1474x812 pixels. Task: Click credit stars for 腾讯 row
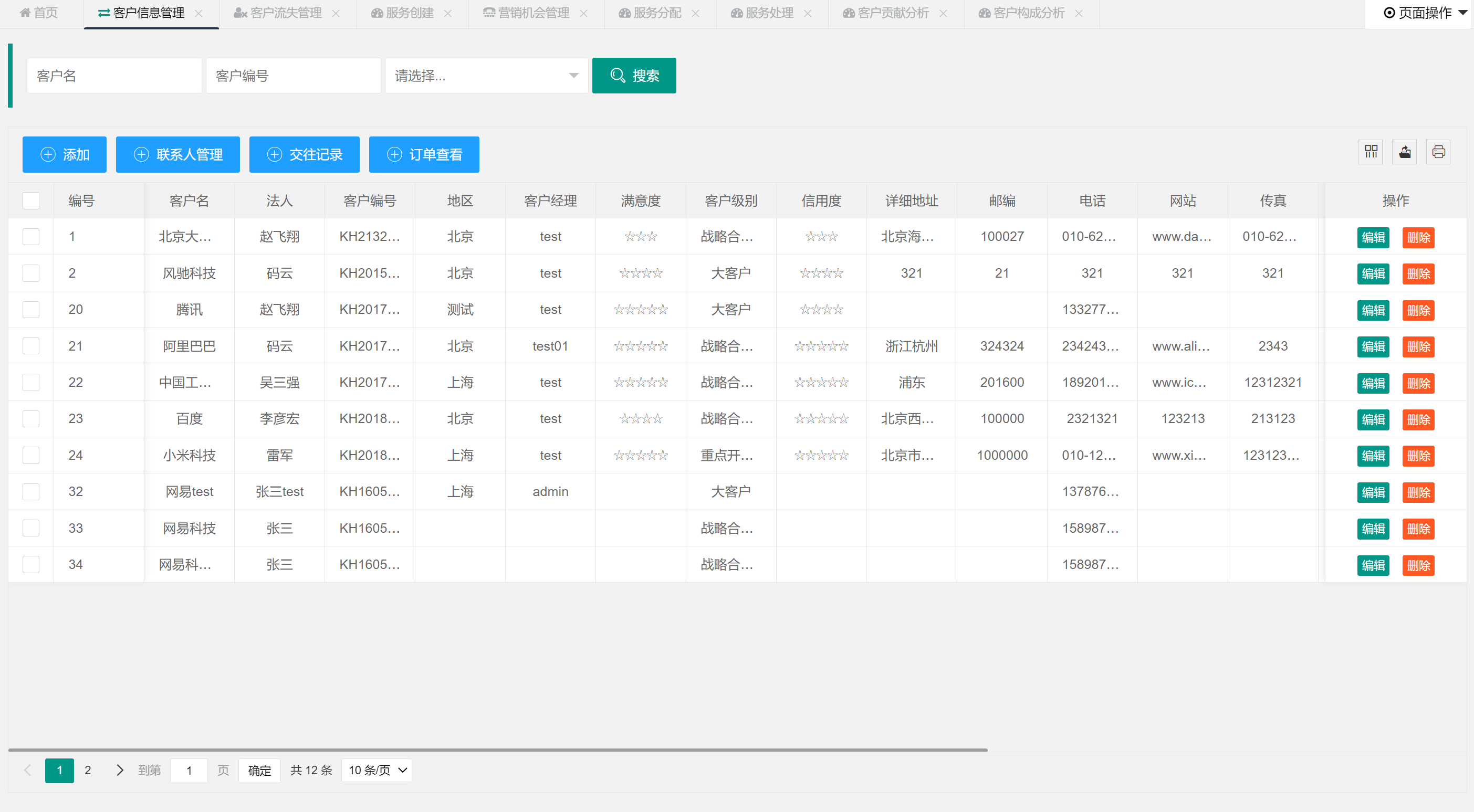click(822, 310)
